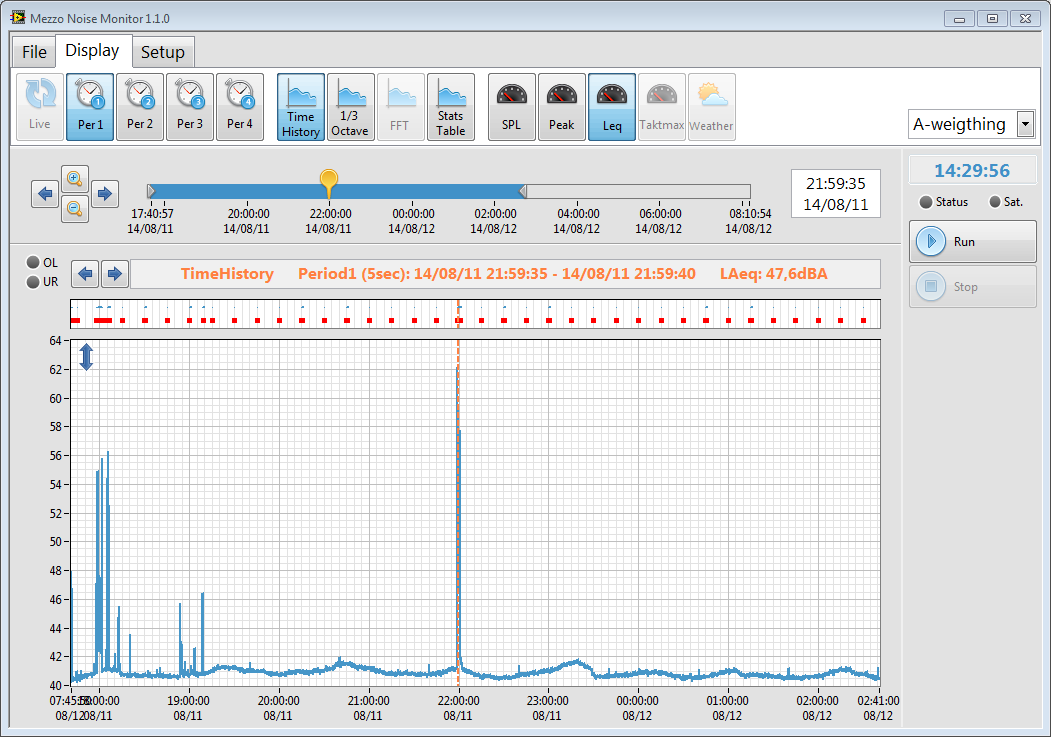
Task: Toggle the Leq measurement display
Action: pos(612,106)
